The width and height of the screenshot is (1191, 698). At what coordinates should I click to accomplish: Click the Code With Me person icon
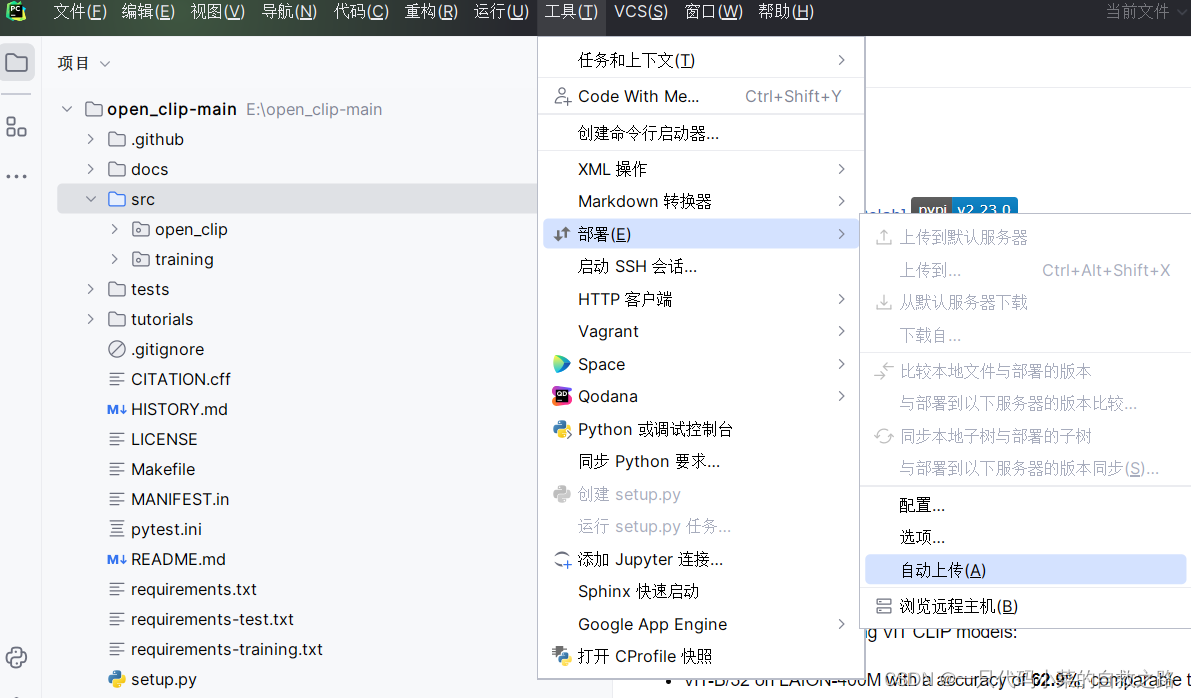(562, 96)
